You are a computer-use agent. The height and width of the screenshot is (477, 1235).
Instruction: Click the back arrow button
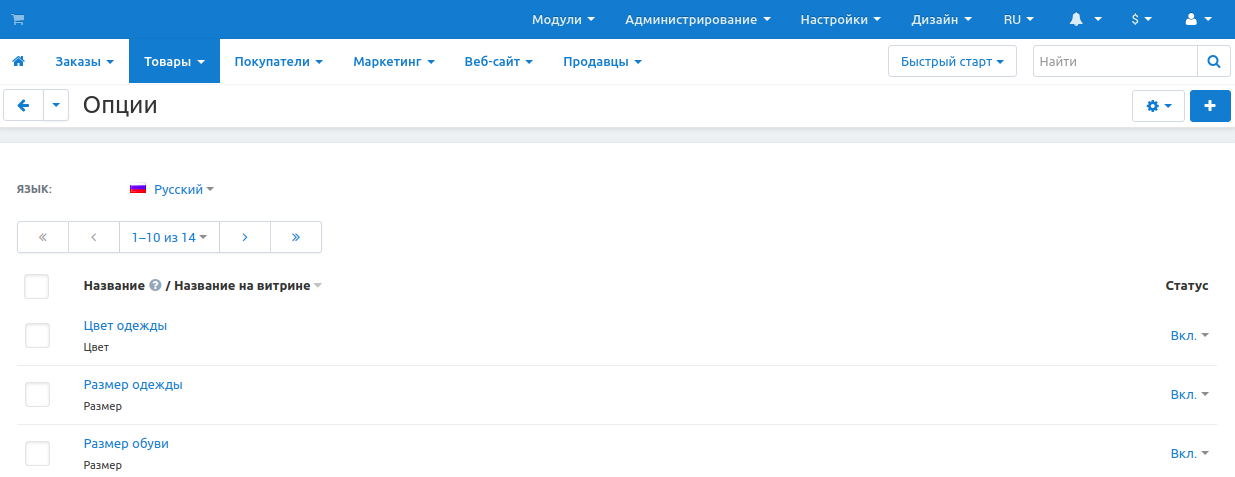point(24,105)
